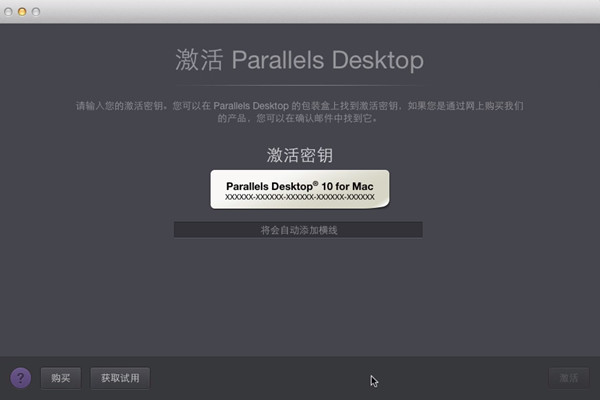Click the greyed-out 激活 button
600x400 pixels.
click(568, 378)
